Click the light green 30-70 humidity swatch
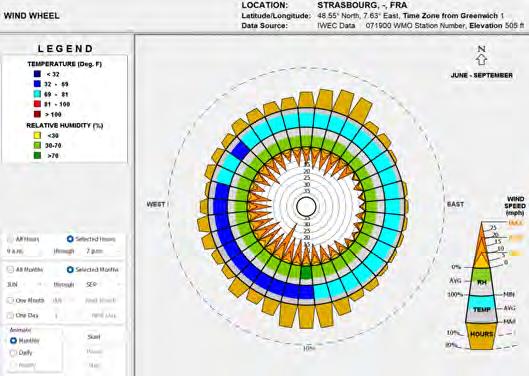The width and height of the screenshot is (529, 376). (x=37, y=145)
